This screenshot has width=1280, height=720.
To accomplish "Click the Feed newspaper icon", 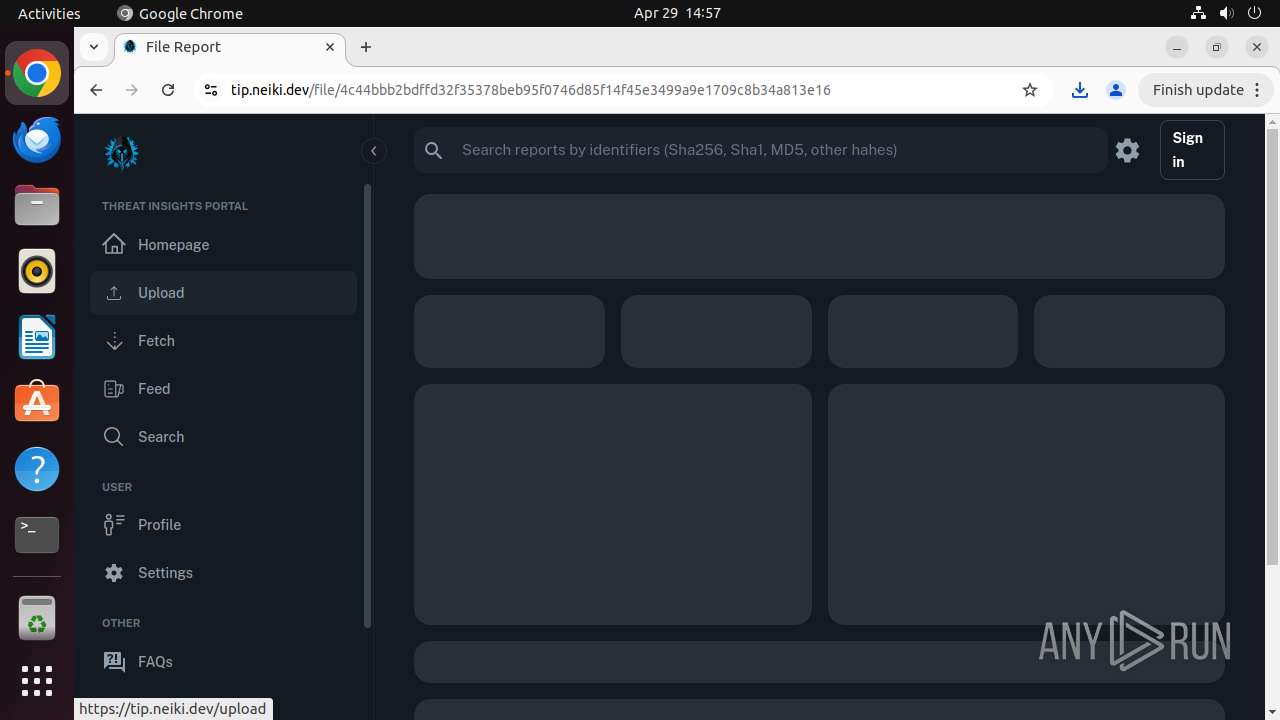I will (114, 389).
